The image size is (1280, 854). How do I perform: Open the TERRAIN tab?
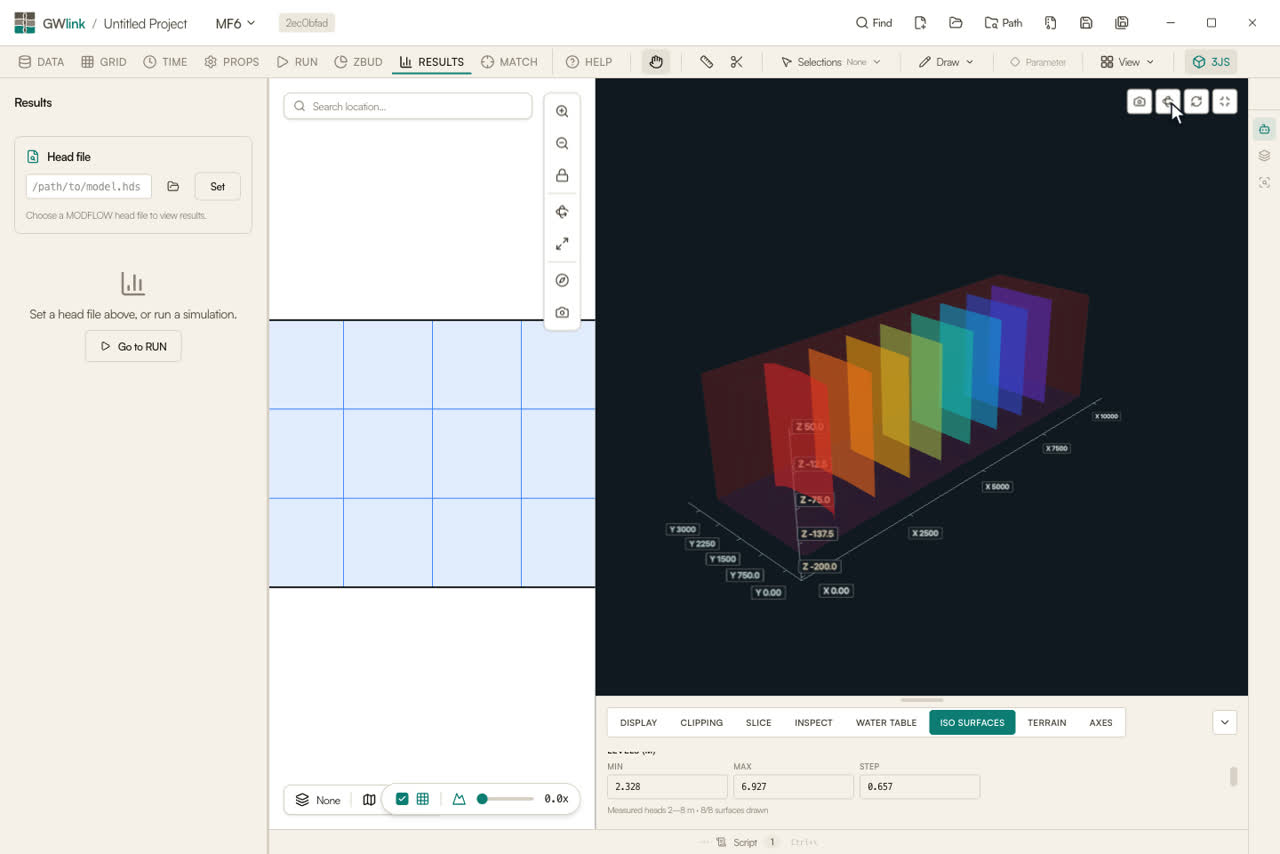click(x=1047, y=722)
